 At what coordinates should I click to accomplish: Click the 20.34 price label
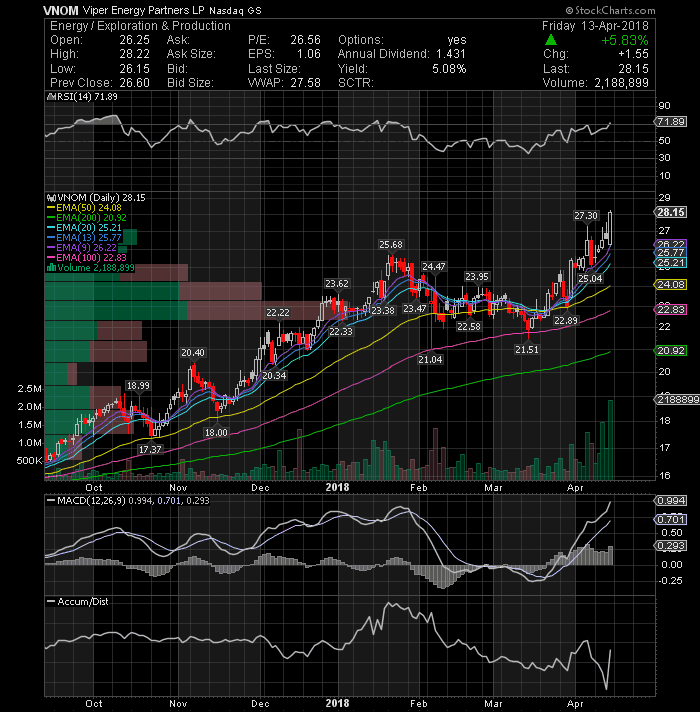(x=274, y=376)
